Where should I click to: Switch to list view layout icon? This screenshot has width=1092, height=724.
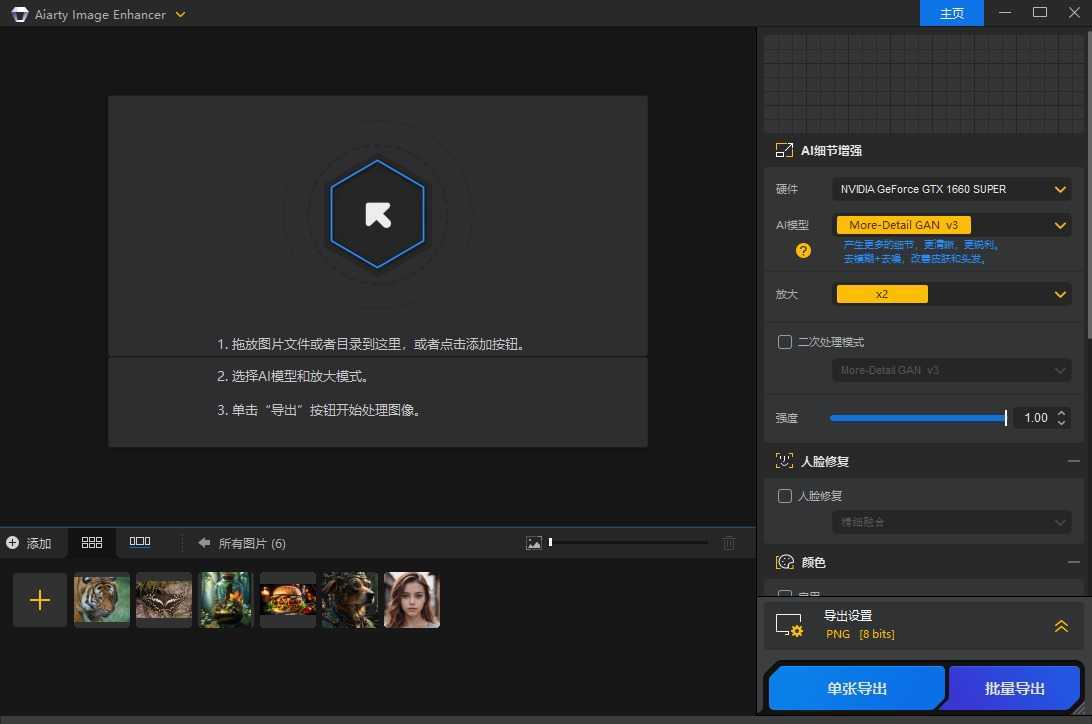tap(140, 543)
